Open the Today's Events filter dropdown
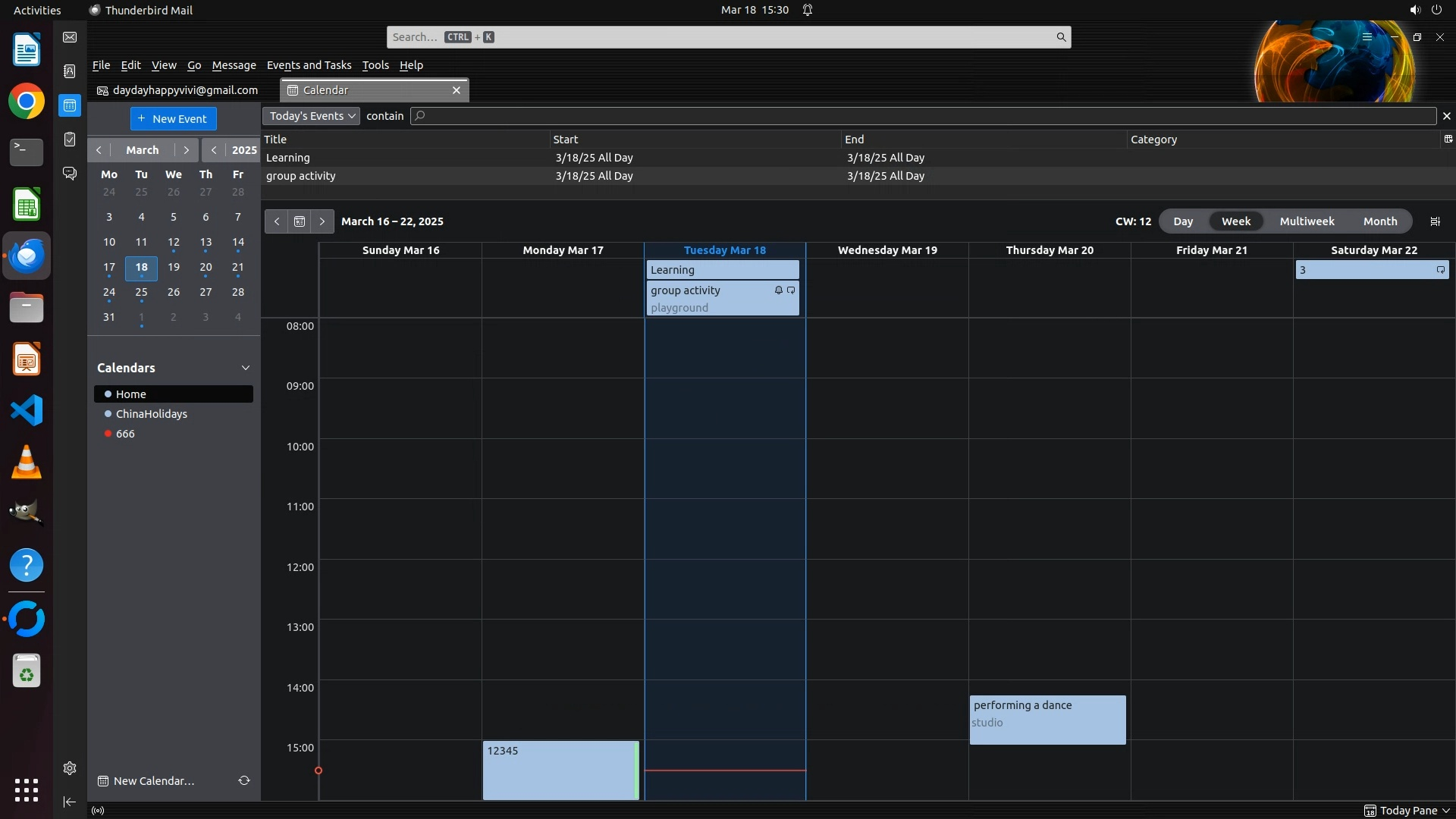The width and height of the screenshot is (1456, 819). 311,116
